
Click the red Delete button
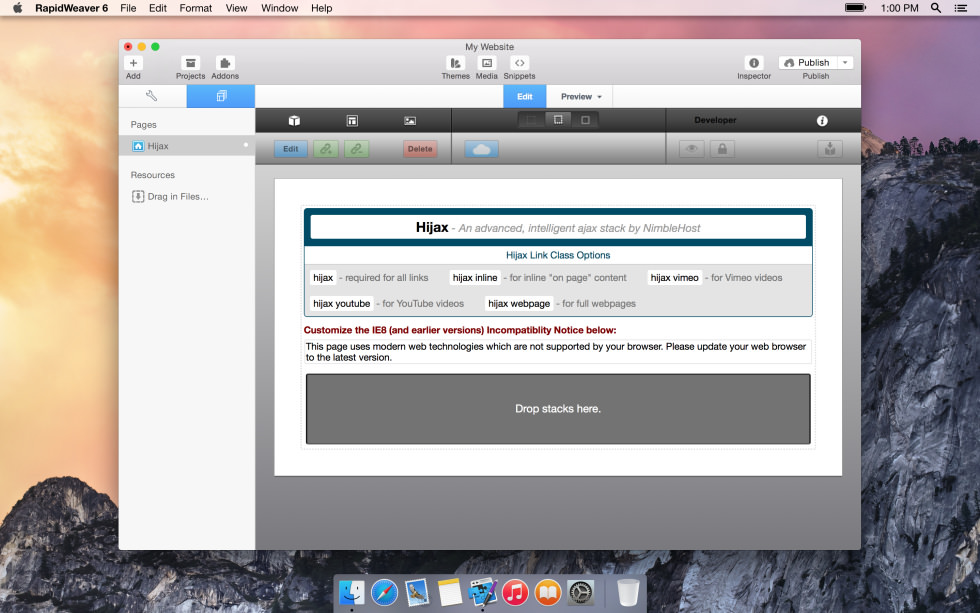point(420,149)
